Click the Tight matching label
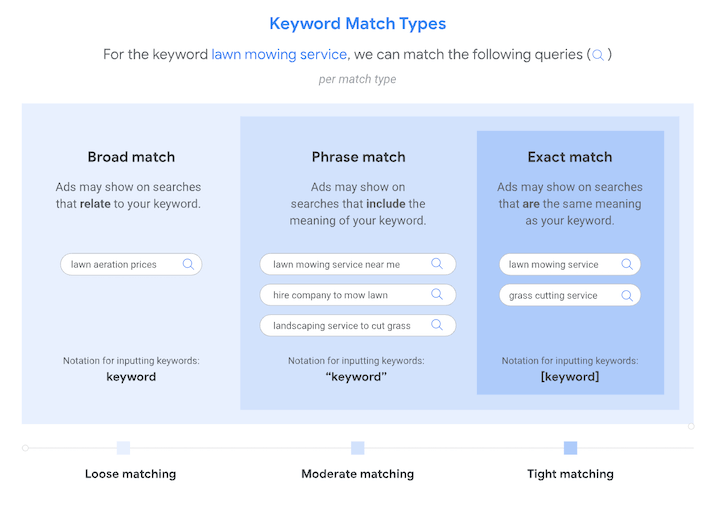 tap(570, 474)
